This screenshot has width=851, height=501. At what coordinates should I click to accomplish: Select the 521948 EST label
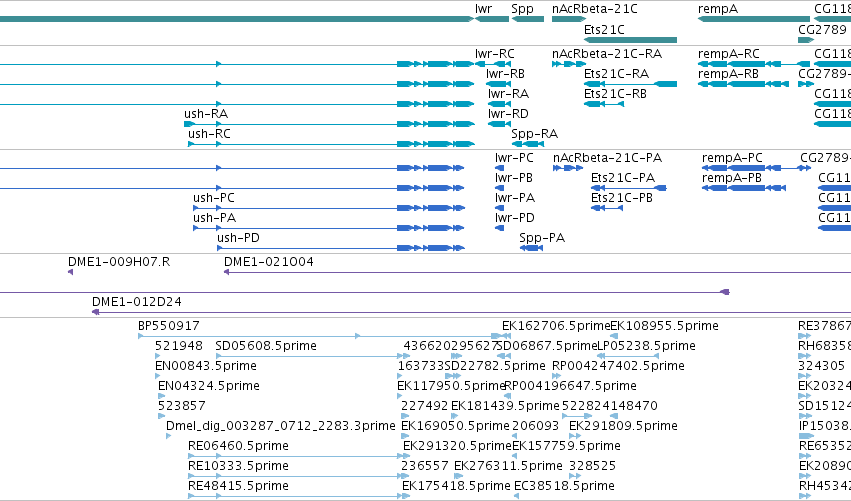click(179, 346)
